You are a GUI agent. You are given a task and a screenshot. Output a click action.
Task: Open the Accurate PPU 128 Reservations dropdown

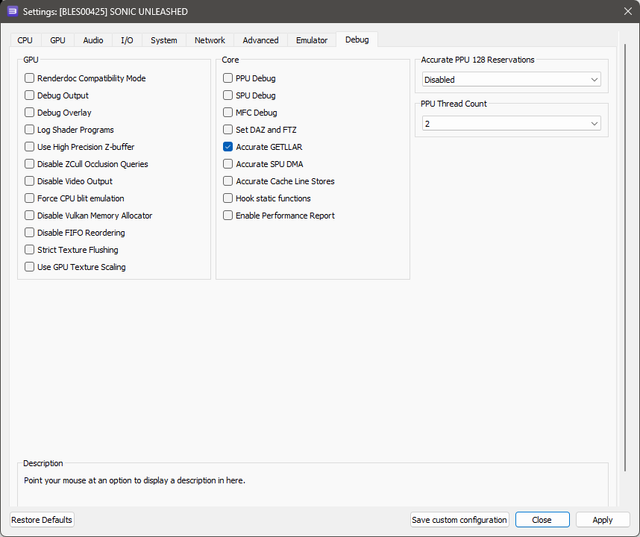[x=511, y=80]
